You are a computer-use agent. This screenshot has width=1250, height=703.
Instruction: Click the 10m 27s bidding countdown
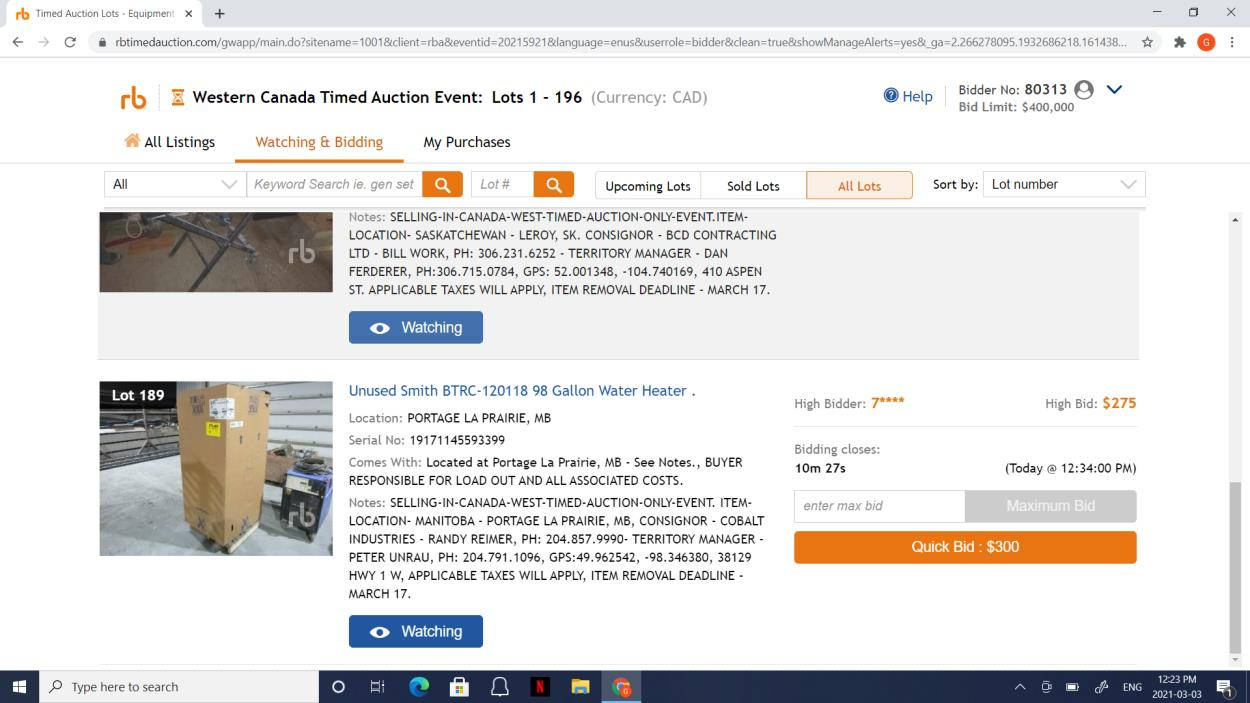(820, 468)
